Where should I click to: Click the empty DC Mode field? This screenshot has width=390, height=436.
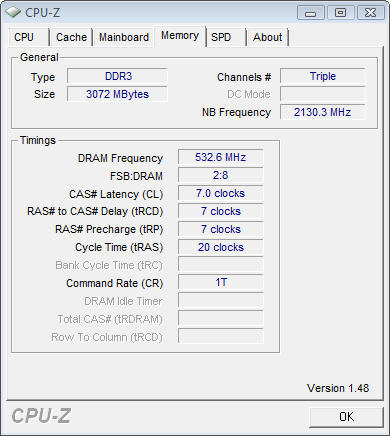[x=322, y=94]
